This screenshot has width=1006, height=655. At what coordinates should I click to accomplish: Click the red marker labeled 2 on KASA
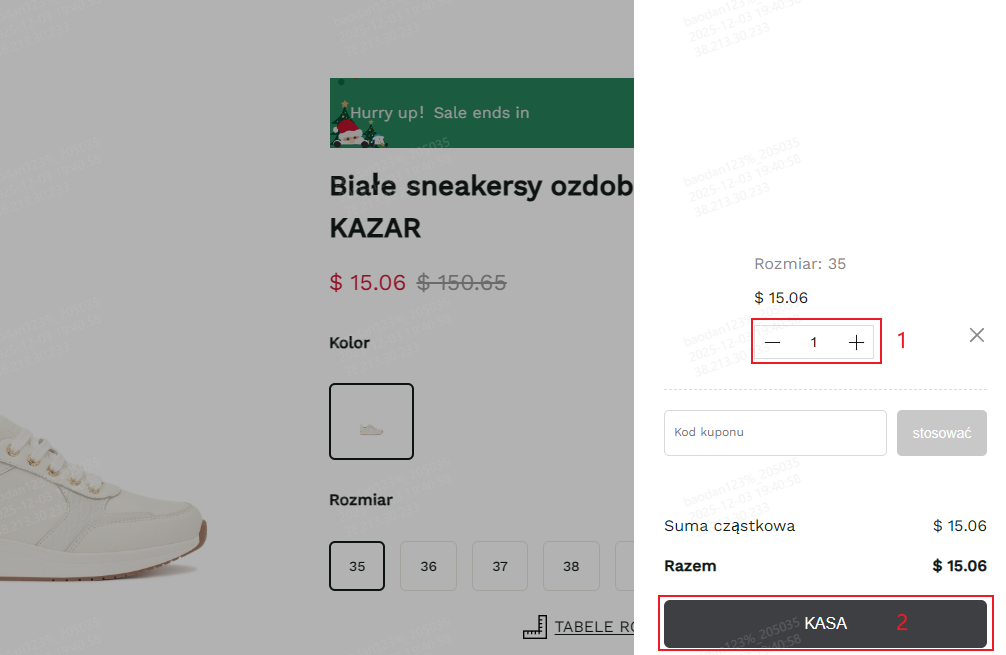point(901,622)
